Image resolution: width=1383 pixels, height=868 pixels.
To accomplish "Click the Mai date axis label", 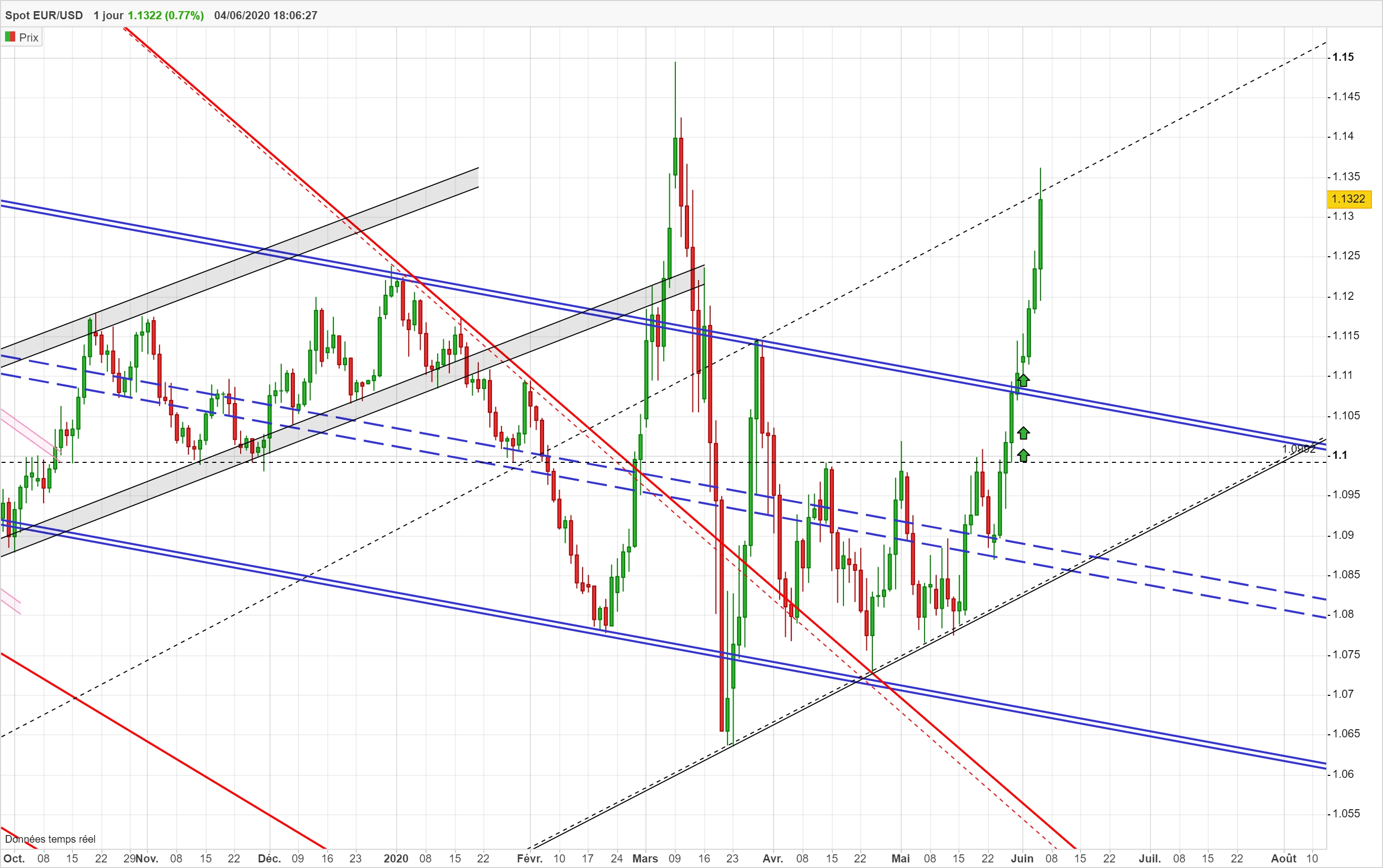I will tap(901, 858).
